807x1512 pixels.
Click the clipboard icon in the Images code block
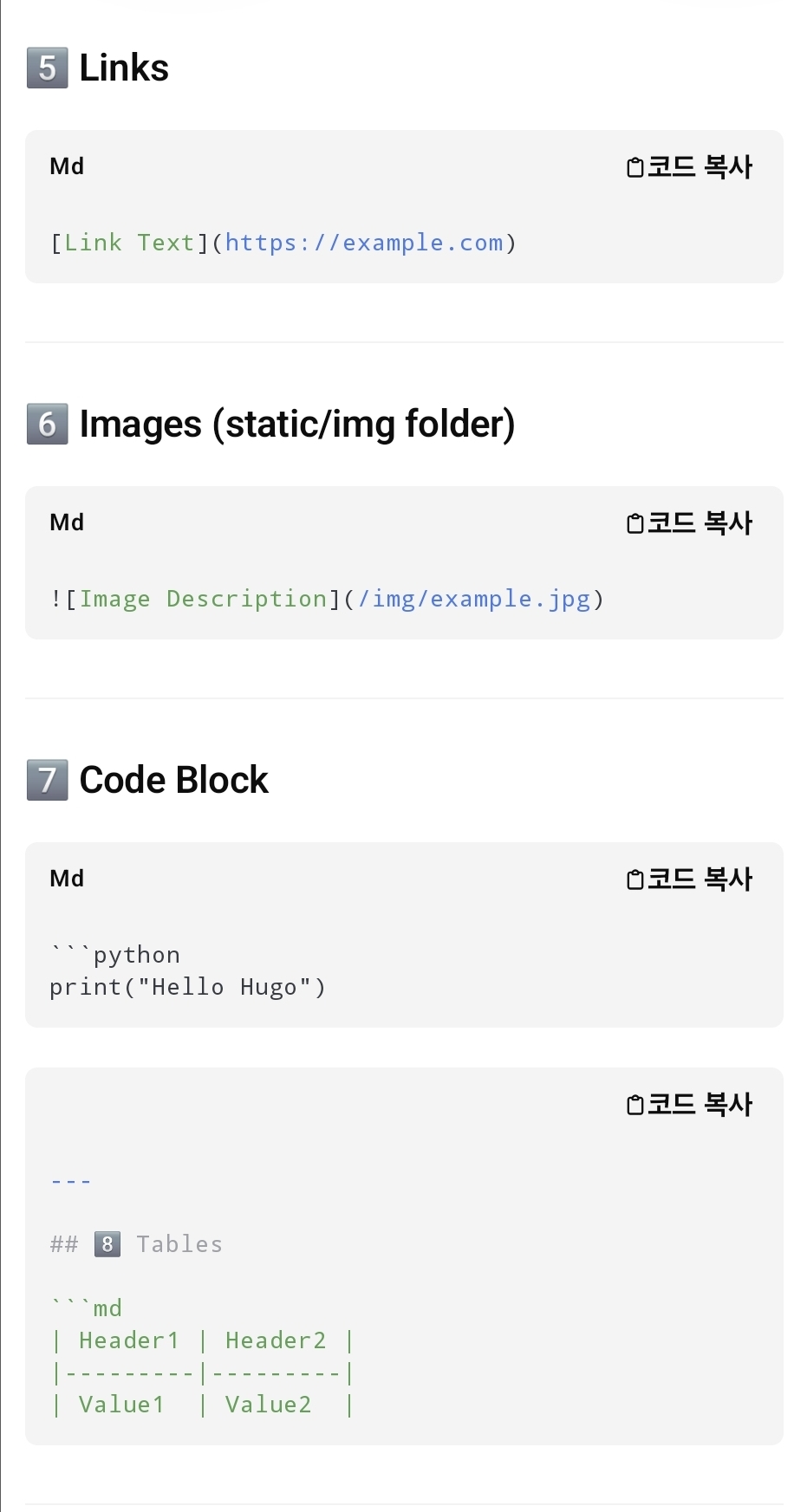point(635,523)
